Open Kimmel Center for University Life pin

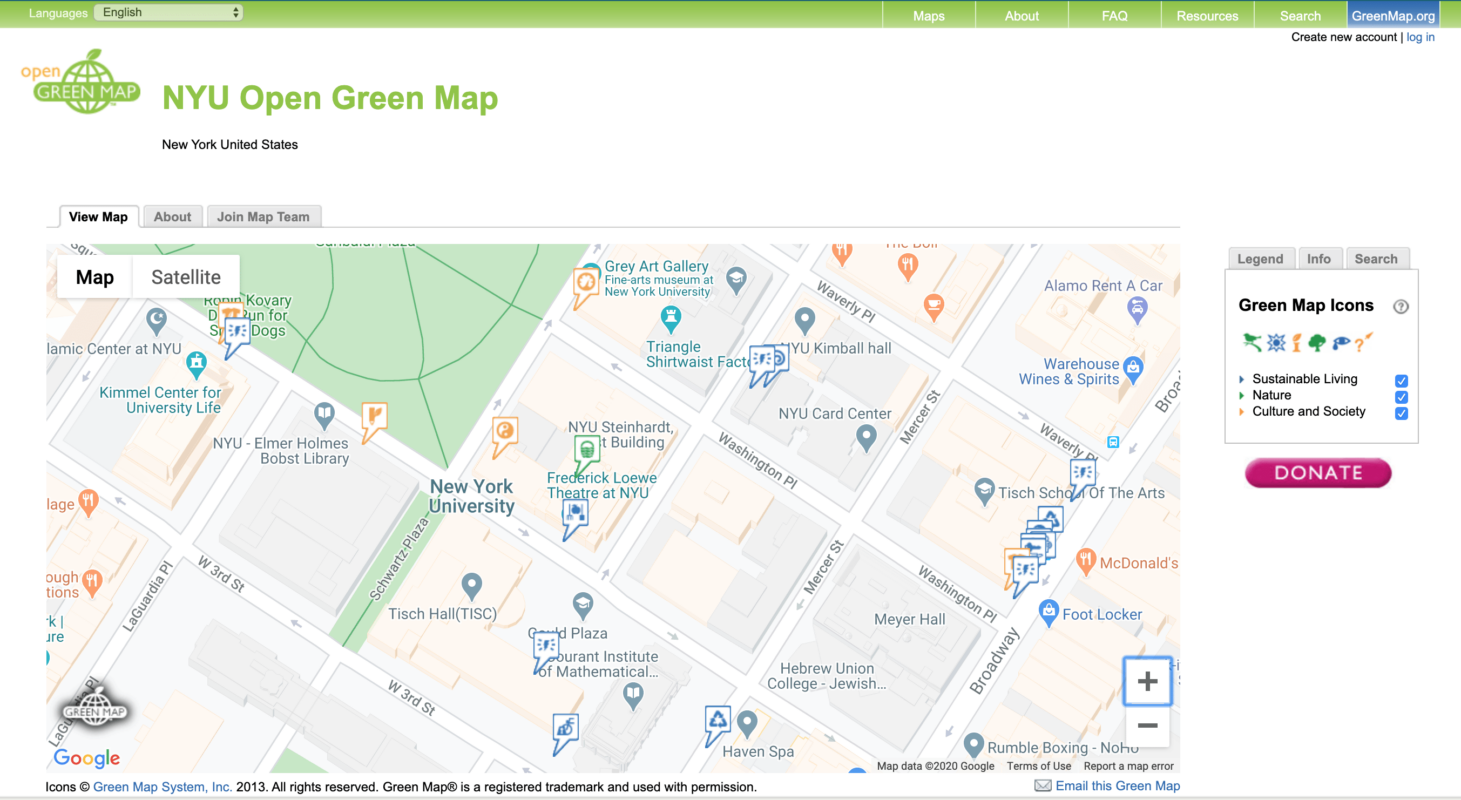pos(197,362)
